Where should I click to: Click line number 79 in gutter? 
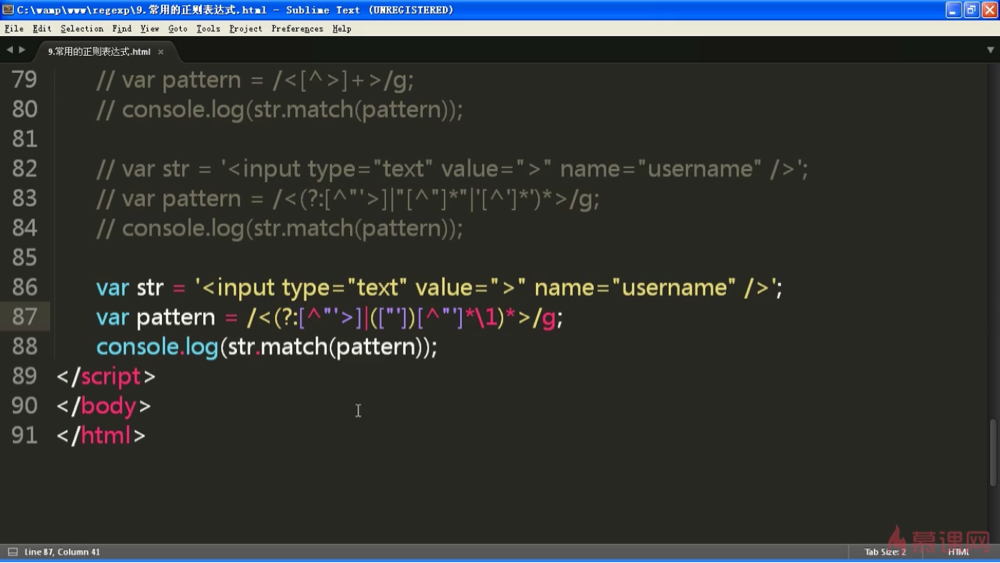pyautogui.click(x=24, y=80)
